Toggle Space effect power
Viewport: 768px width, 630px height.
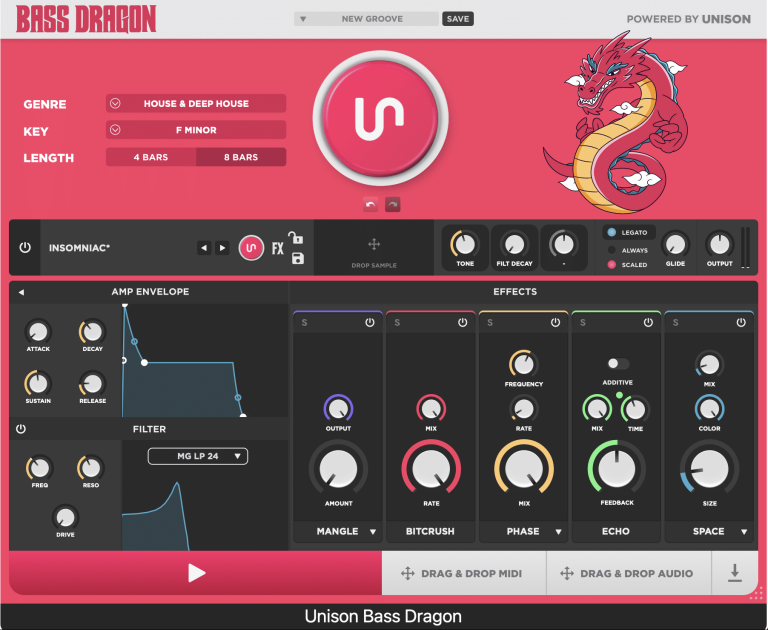coord(741,322)
